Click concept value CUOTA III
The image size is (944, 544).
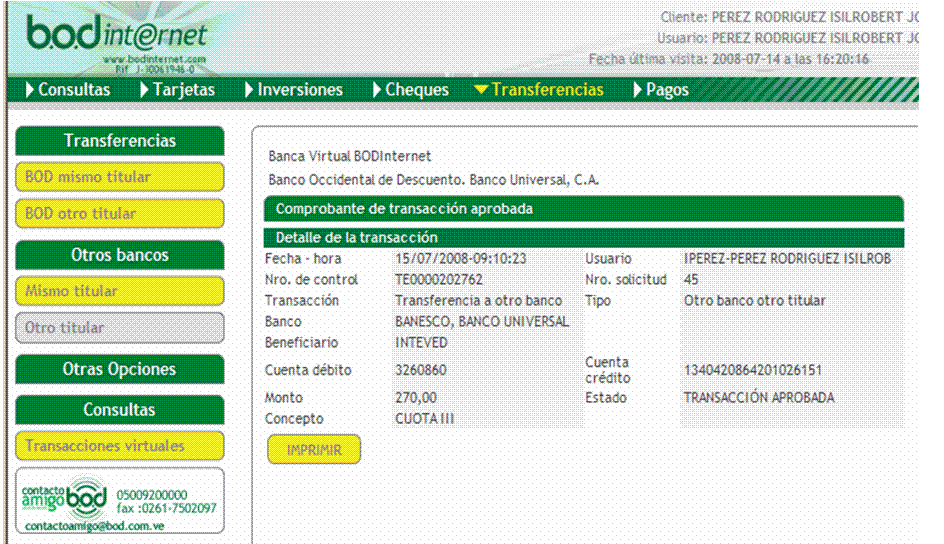click(x=424, y=419)
